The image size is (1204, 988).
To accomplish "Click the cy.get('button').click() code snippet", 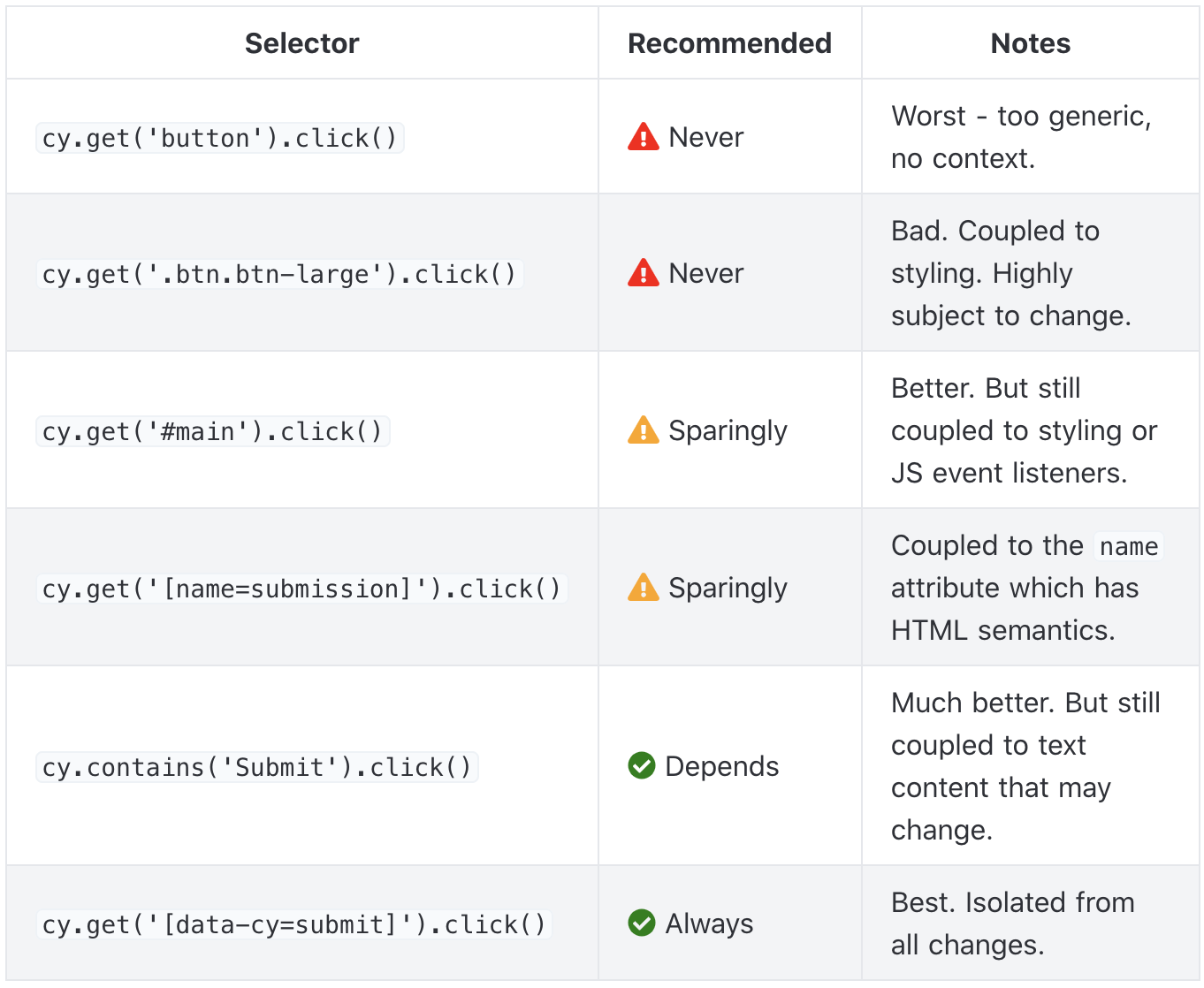I will click(219, 138).
